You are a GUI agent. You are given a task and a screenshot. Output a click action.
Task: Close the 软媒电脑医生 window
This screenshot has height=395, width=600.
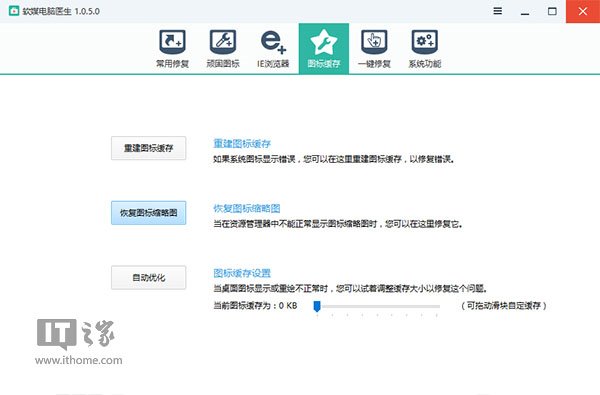pos(583,11)
